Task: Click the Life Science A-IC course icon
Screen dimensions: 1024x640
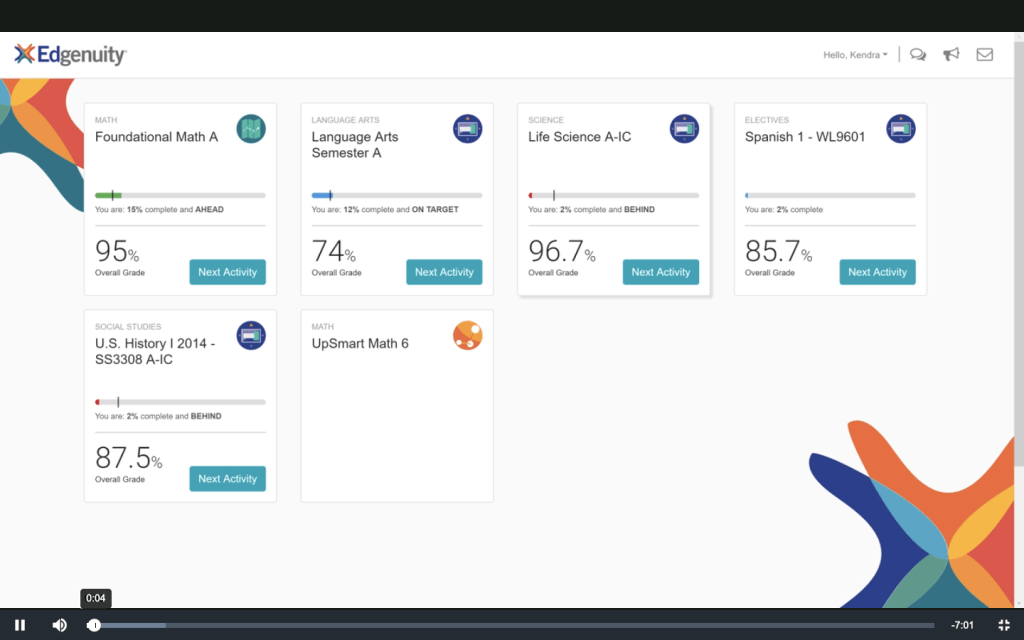Action: coord(684,129)
